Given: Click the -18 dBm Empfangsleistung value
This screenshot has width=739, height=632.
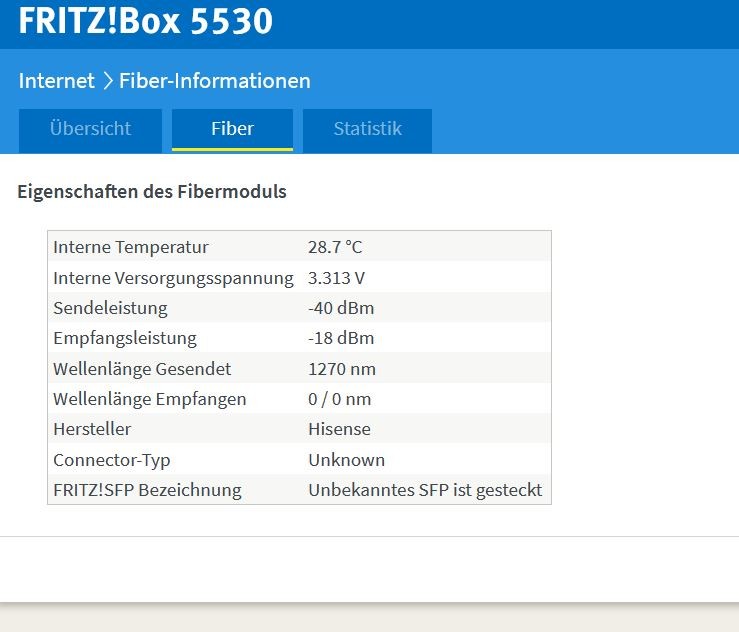Looking at the screenshot, I should tap(341, 338).
